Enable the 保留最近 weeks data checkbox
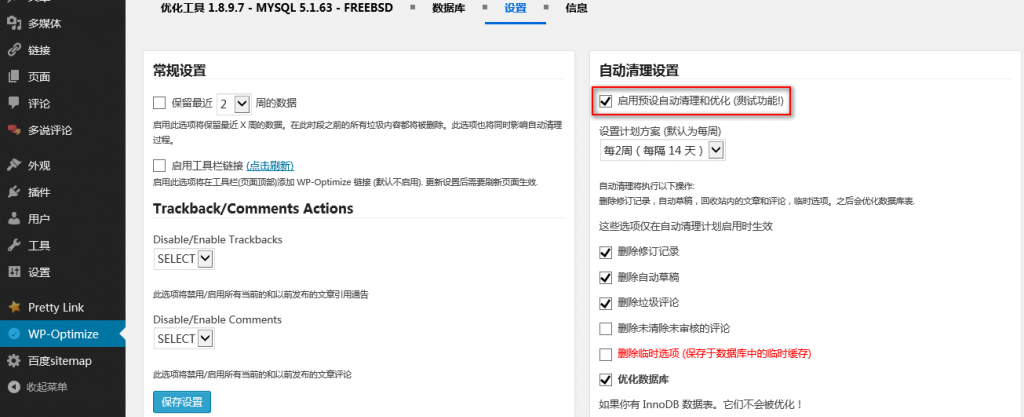The image size is (1024, 417). 159,102
